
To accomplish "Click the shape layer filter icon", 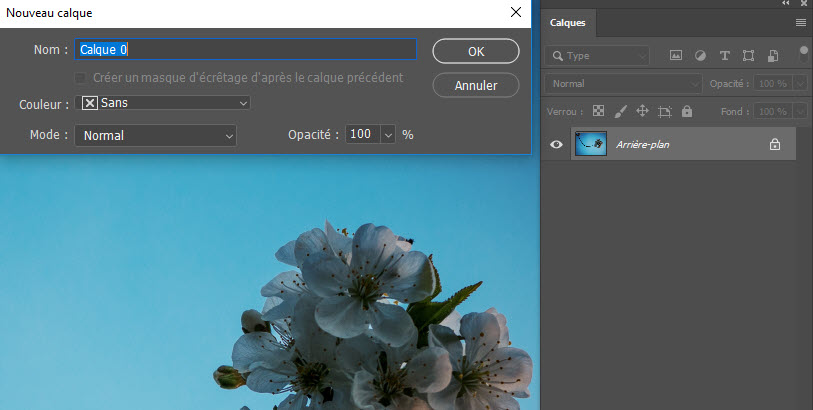I will (x=748, y=55).
